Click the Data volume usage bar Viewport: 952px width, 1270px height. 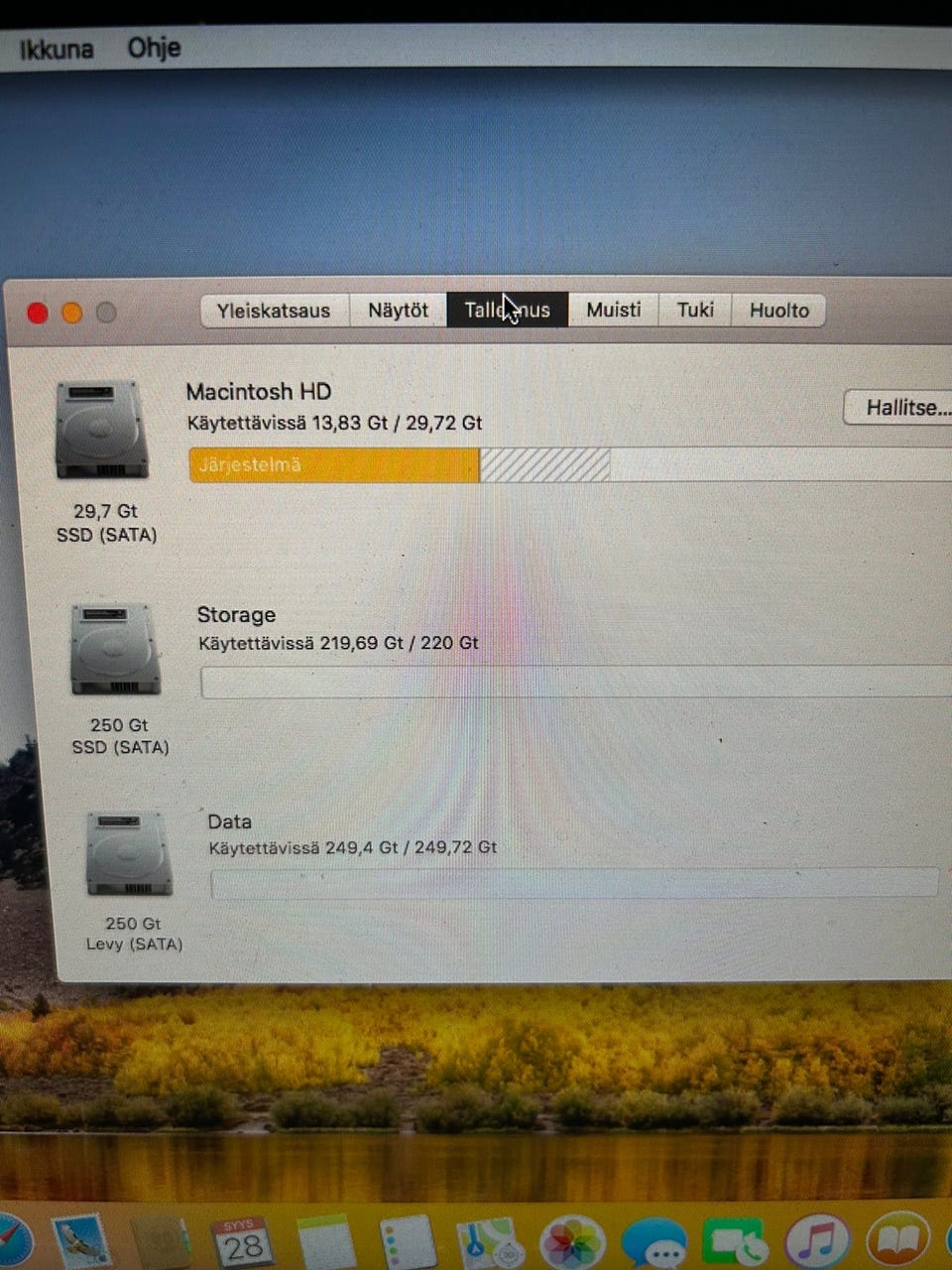tap(575, 883)
